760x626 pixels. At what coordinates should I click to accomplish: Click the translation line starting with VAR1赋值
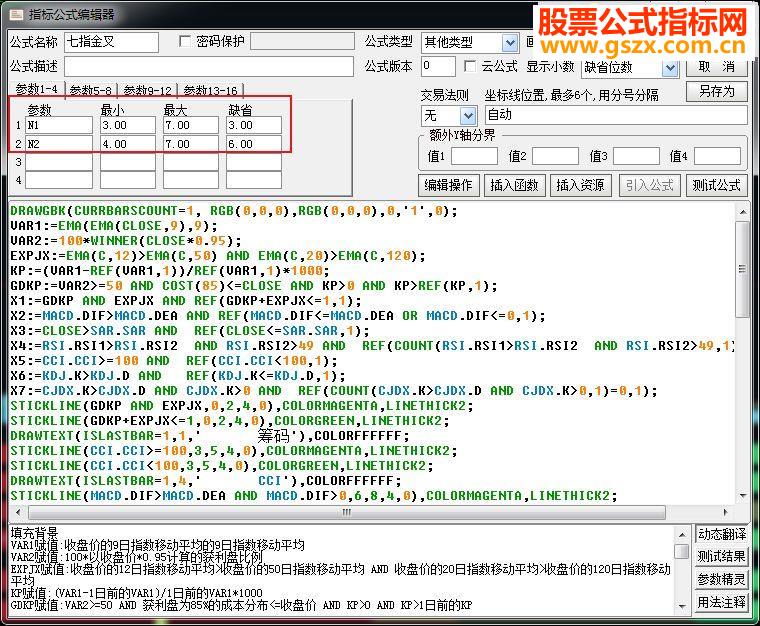tap(158, 545)
